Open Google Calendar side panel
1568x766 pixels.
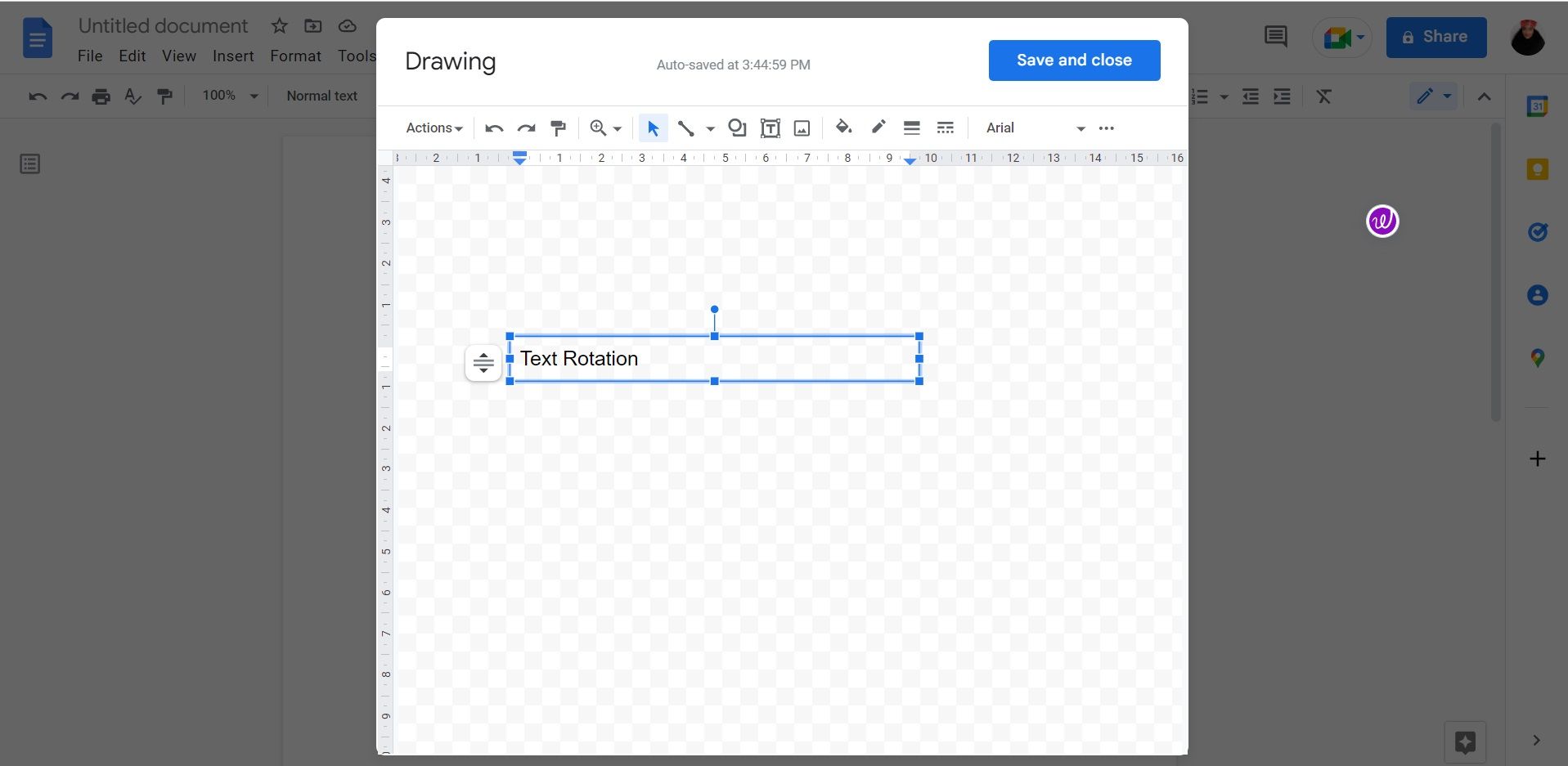(x=1538, y=105)
